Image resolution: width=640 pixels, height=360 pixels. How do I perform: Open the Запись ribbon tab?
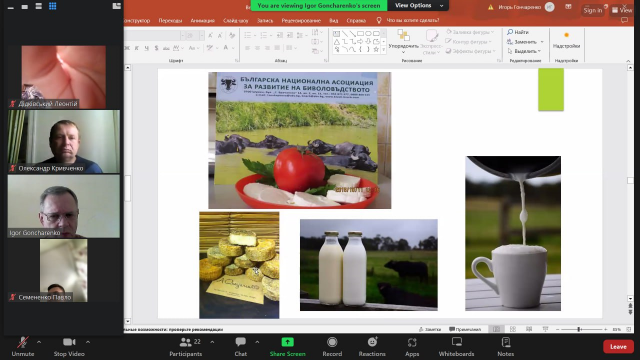coord(265,20)
